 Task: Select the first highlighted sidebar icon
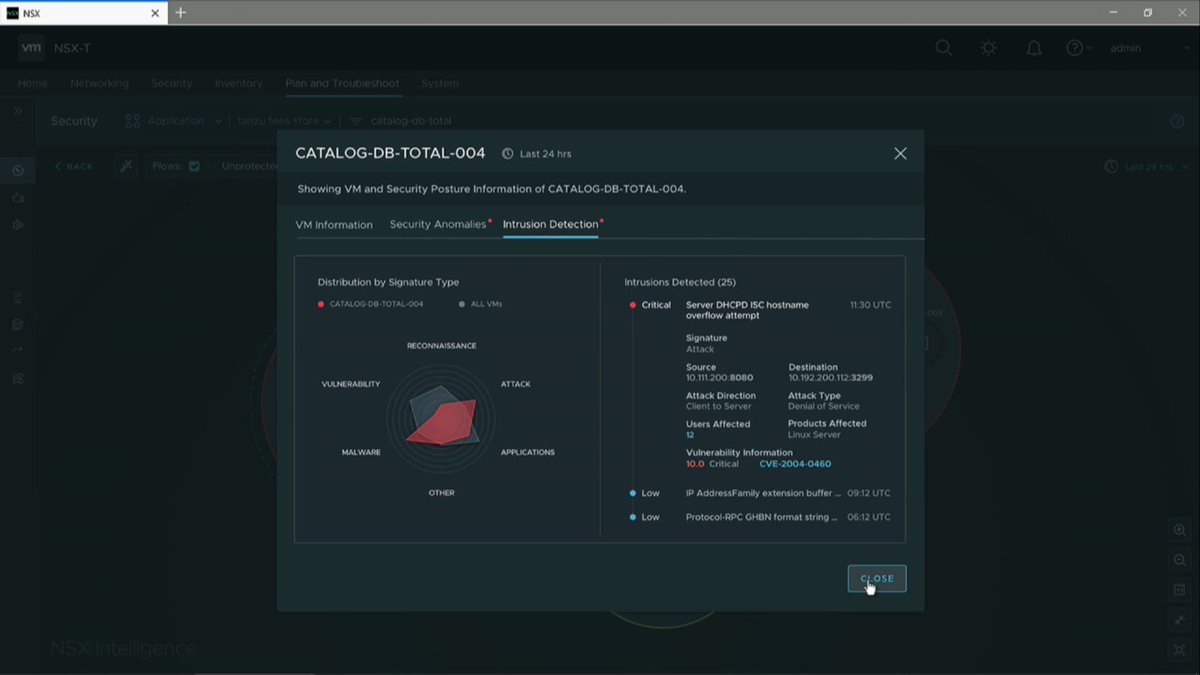tap(17, 170)
